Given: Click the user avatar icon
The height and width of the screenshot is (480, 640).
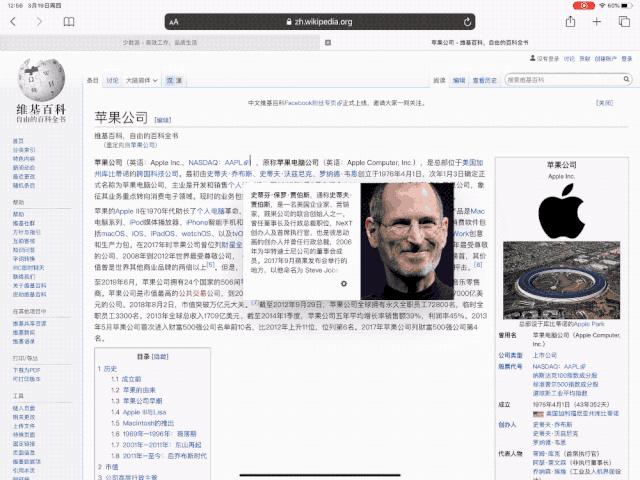Looking at the screenshot, I should (532, 58).
